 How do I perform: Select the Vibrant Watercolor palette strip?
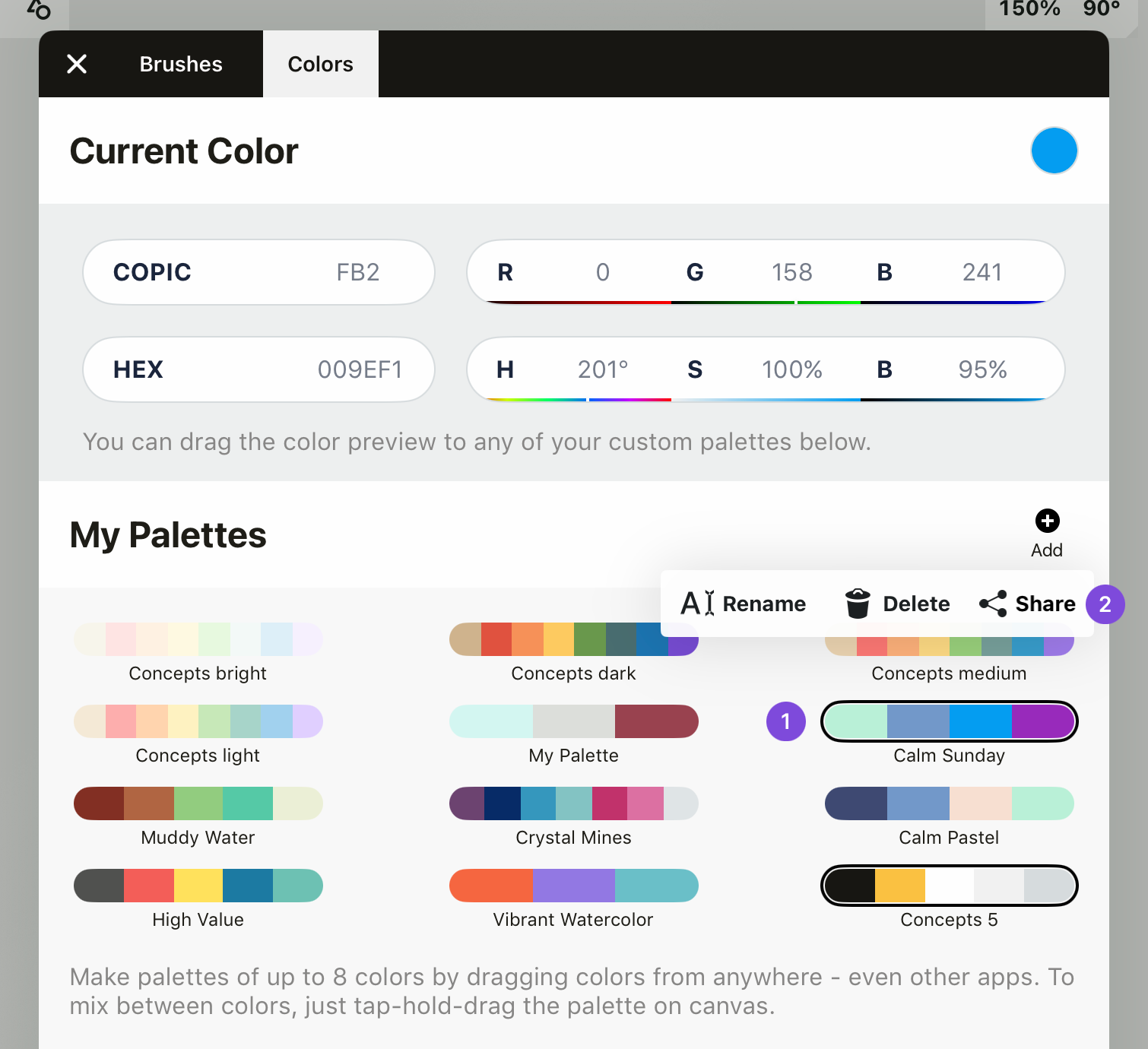[574, 886]
